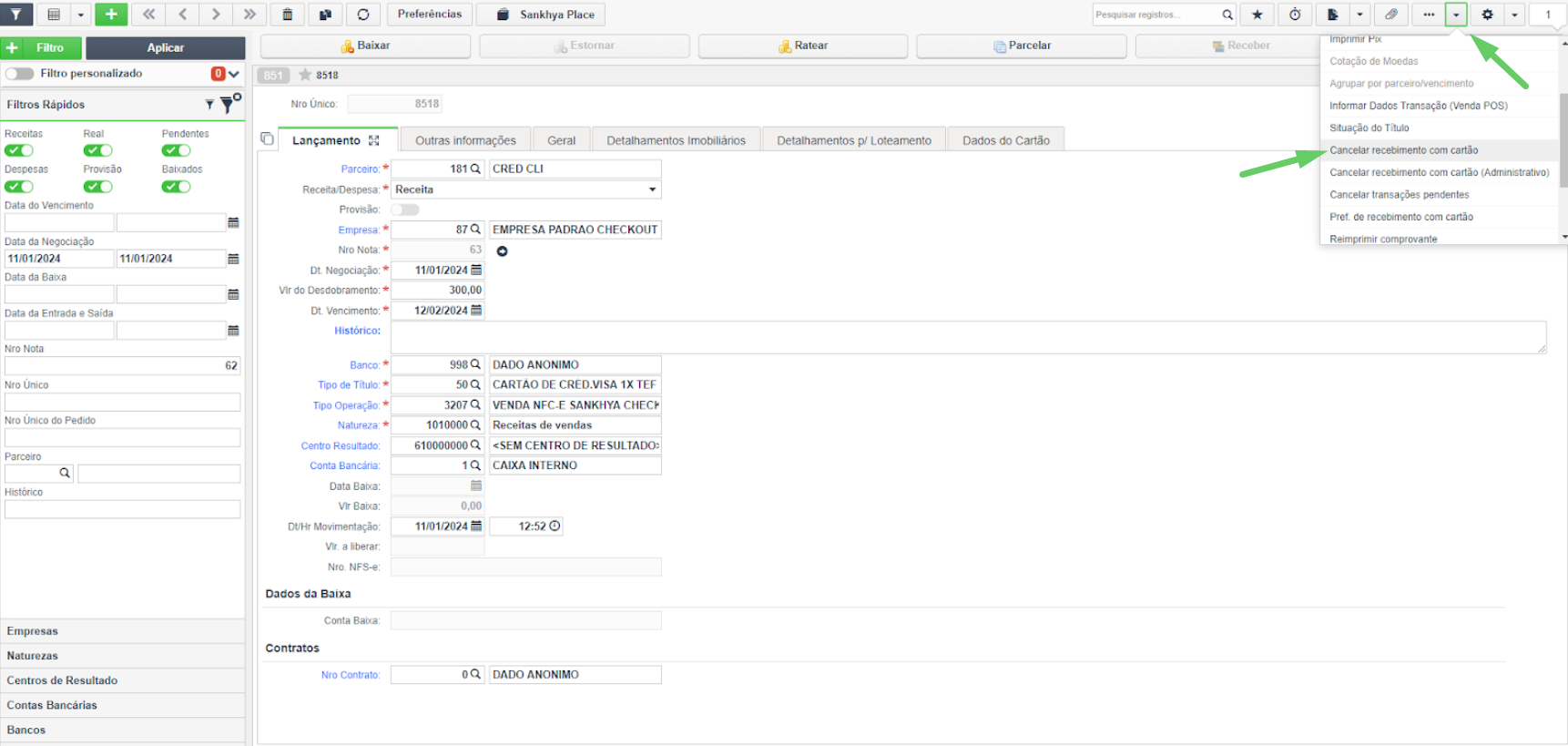Open Data da Negociação filter calendar

pyautogui.click(x=233, y=259)
